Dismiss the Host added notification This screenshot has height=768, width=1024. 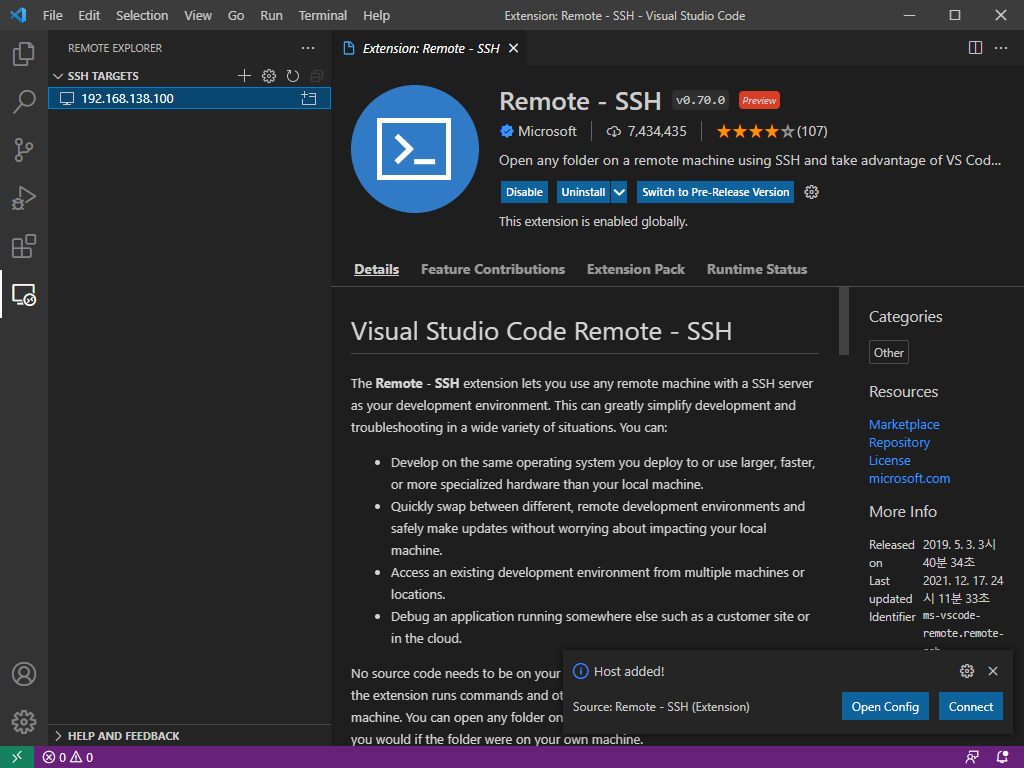click(x=993, y=671)
